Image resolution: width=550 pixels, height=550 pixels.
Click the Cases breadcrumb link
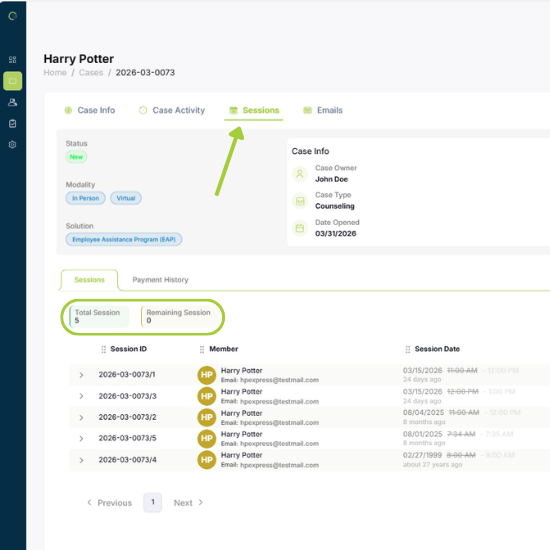pos(91,73)
